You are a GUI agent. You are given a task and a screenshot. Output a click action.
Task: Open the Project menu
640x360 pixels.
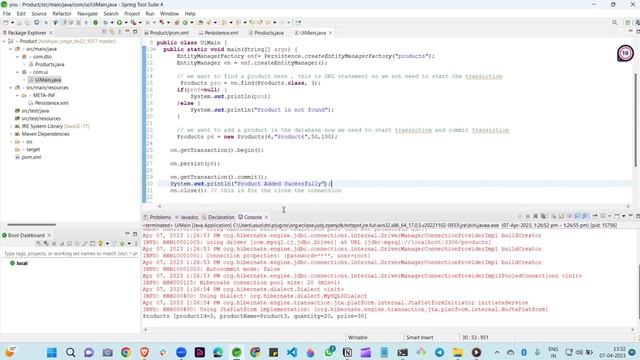(x=132, y=13)
